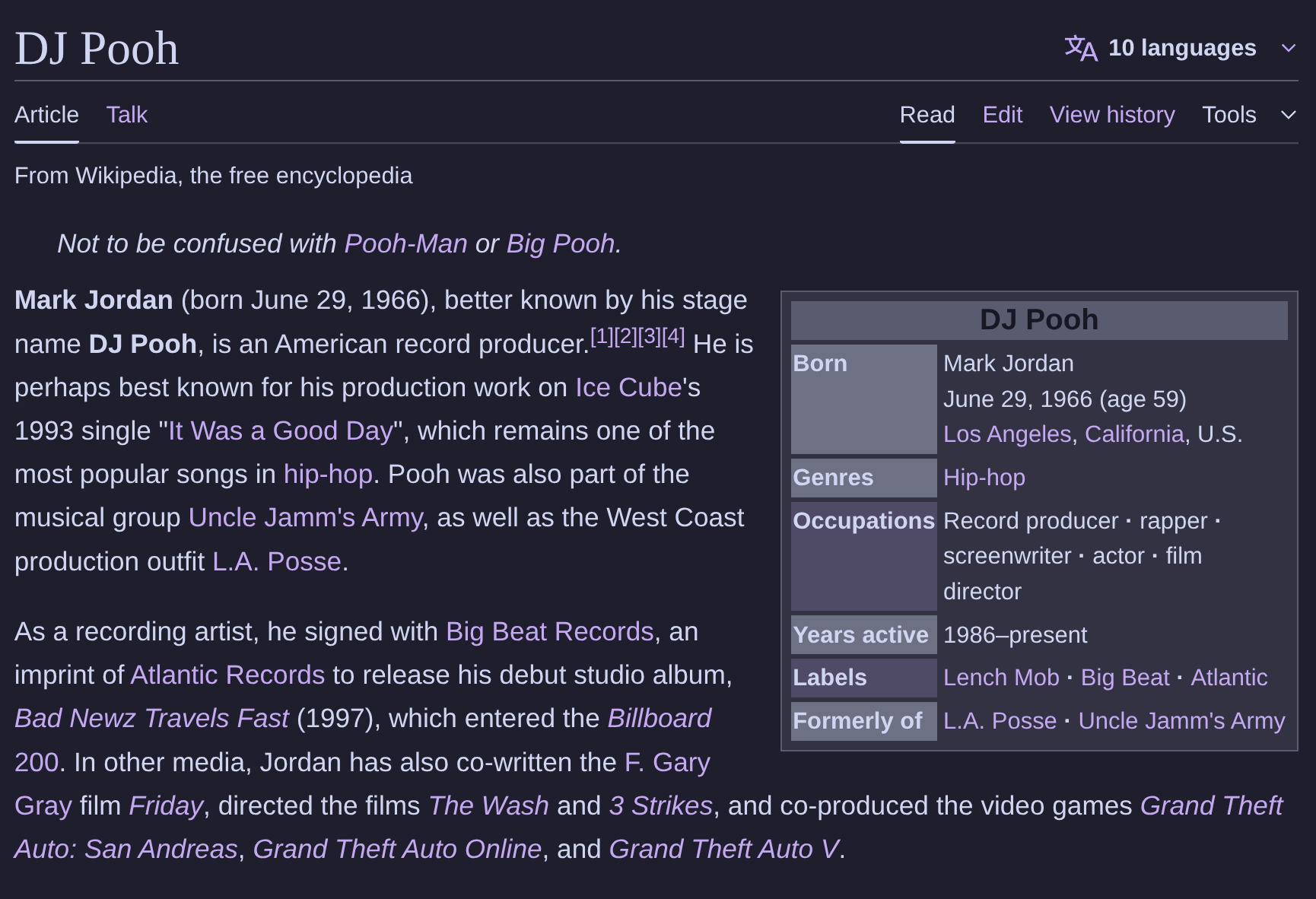Open the 10 languages dropdown
This screenshot has width=1316, height=899.
[x=1182, y=48]
